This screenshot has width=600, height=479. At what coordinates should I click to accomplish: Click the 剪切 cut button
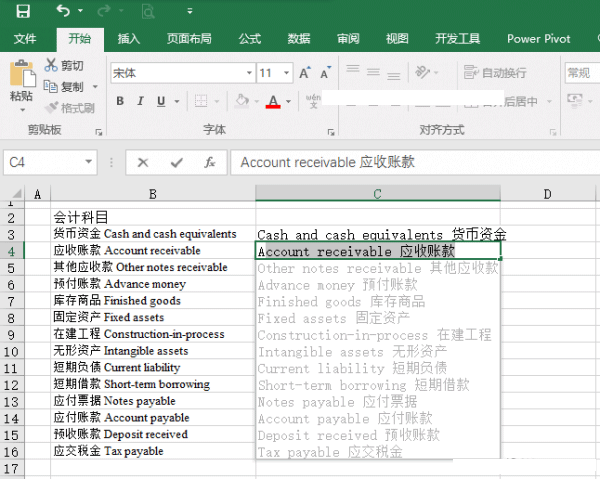tap(64, 65)
